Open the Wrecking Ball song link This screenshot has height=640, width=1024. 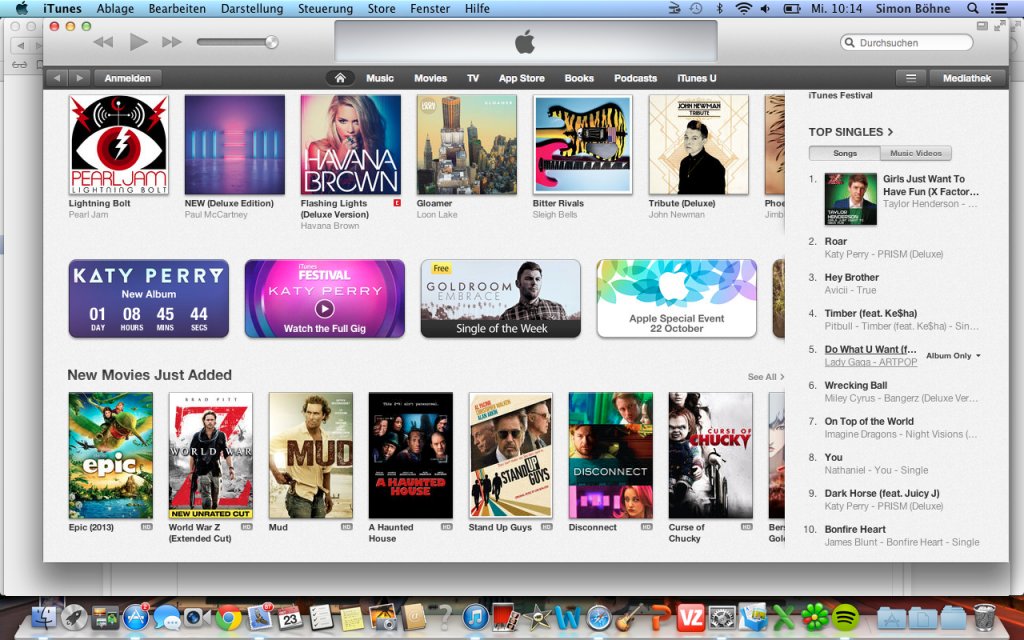[856, 385]
